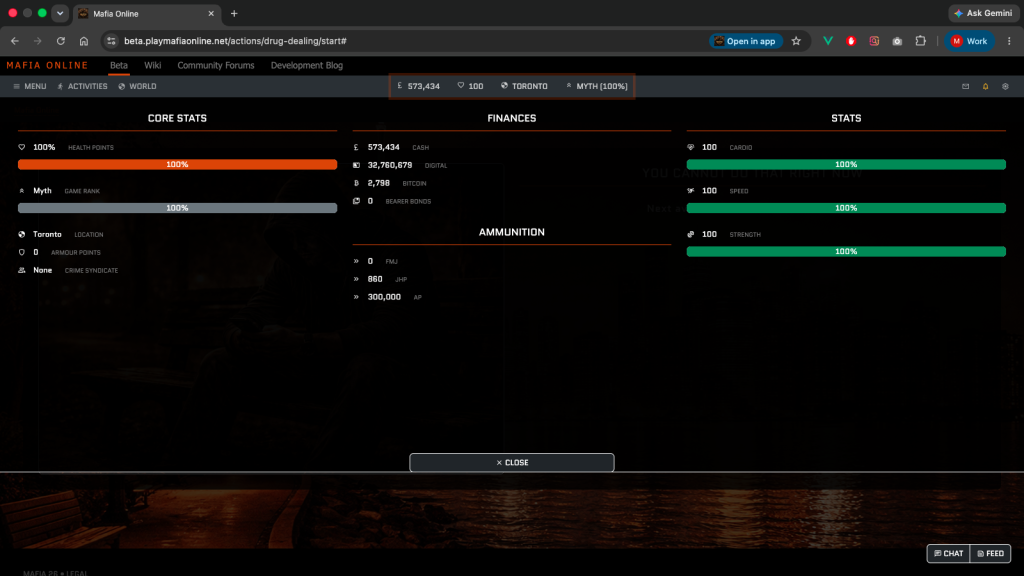Open the MENU hamburger item
1024x576 pixels.
pos(29,86)
